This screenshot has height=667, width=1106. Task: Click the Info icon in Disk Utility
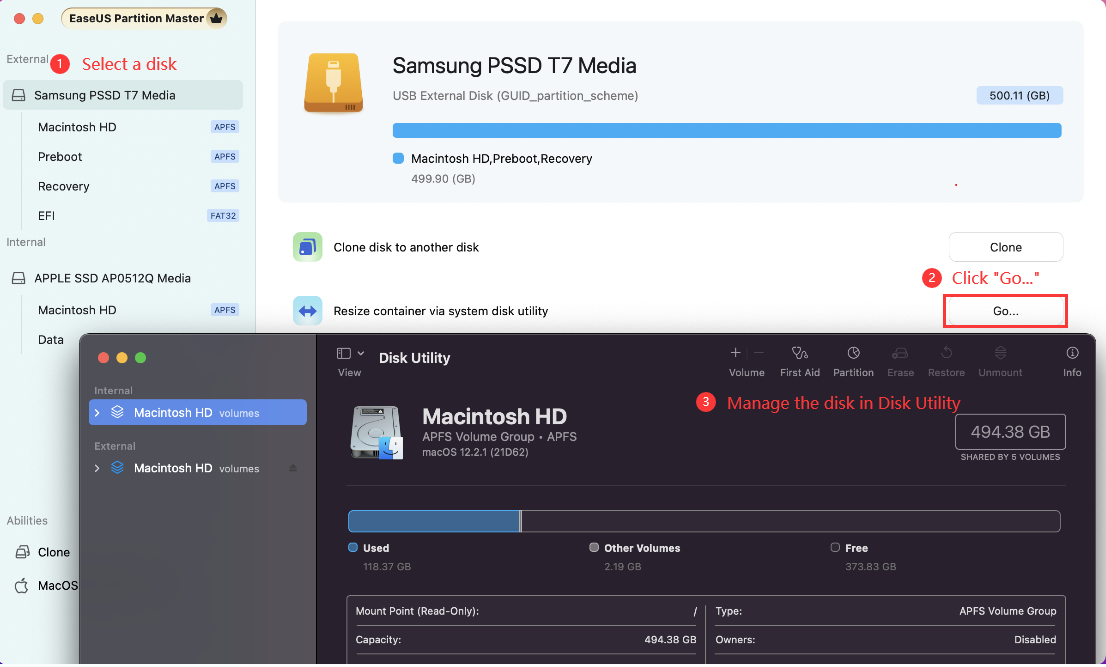tap(1072, 354)
